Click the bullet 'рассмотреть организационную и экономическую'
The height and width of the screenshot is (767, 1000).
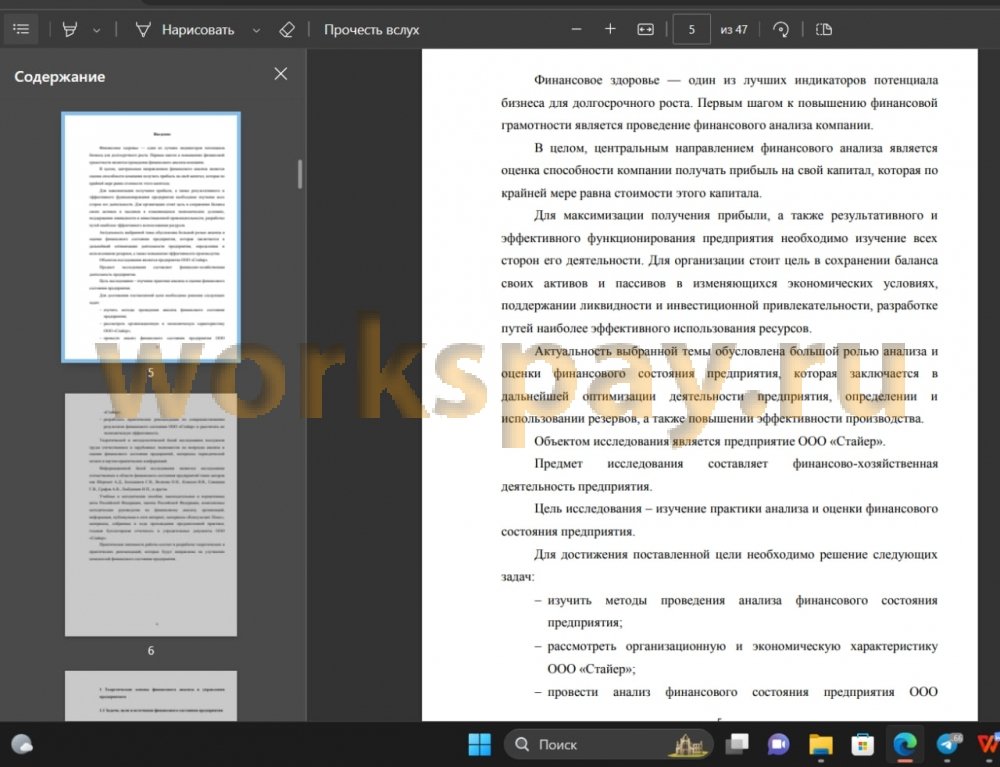pyautogui.click(x=736, y=657)
